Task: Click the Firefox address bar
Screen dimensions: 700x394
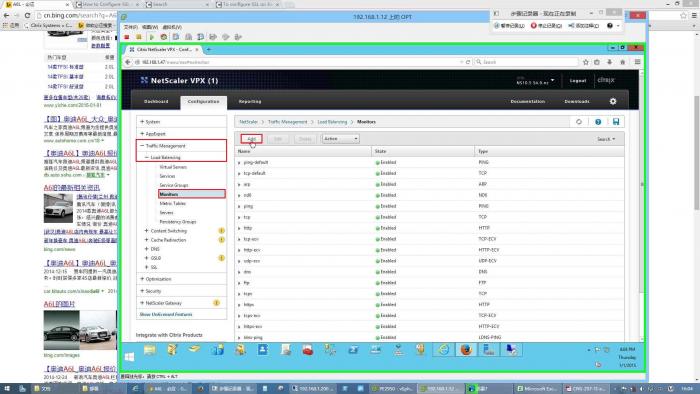Action: click(x=299, y=62)
